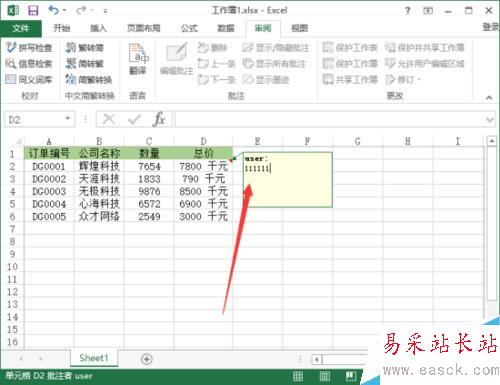Toggle 显示/隐藏批注
This screenshot has width=500, height=385.
click(276, 48)
